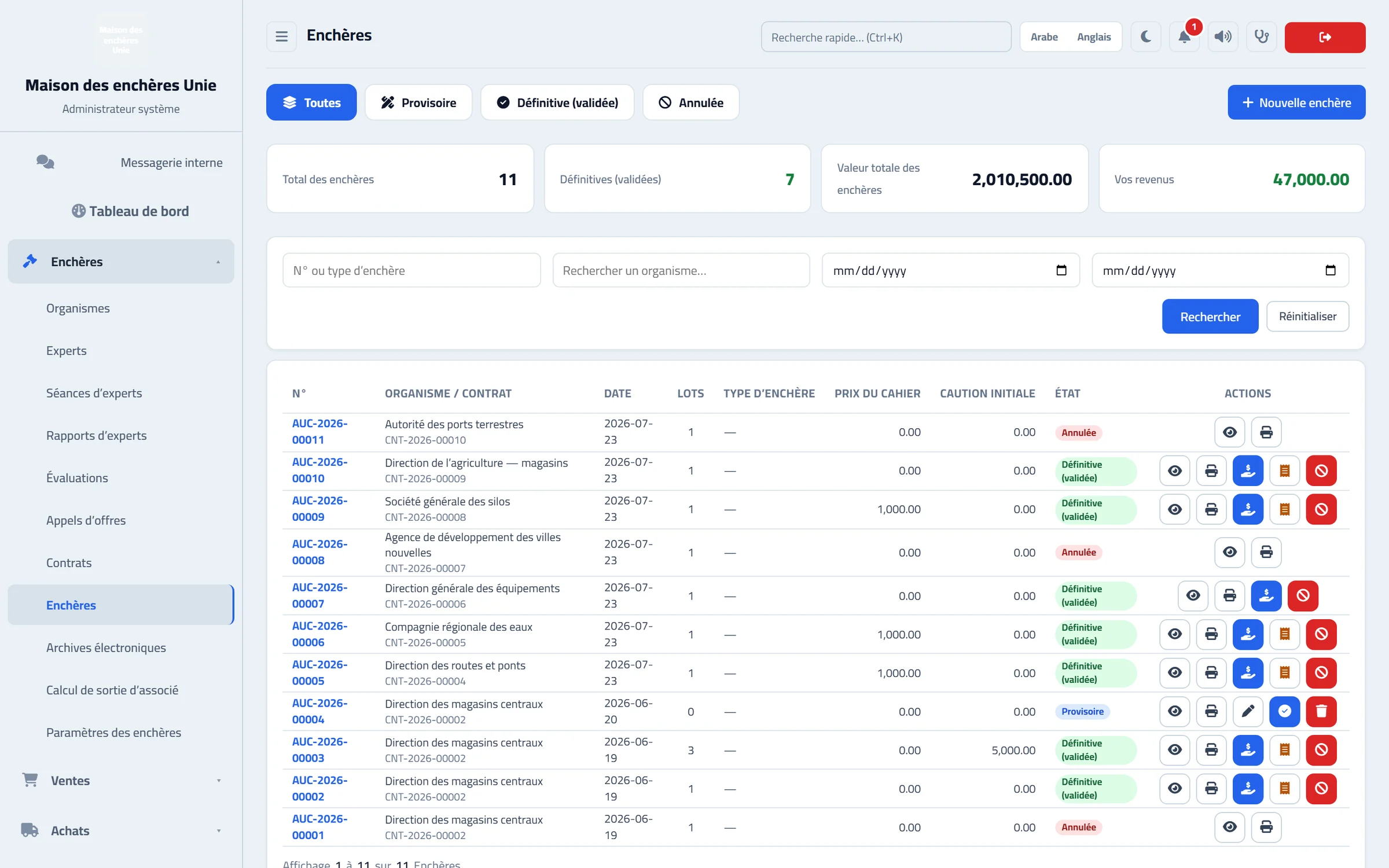
Task: Click the N° ou type d'enchère field
Action: [411, 270]
